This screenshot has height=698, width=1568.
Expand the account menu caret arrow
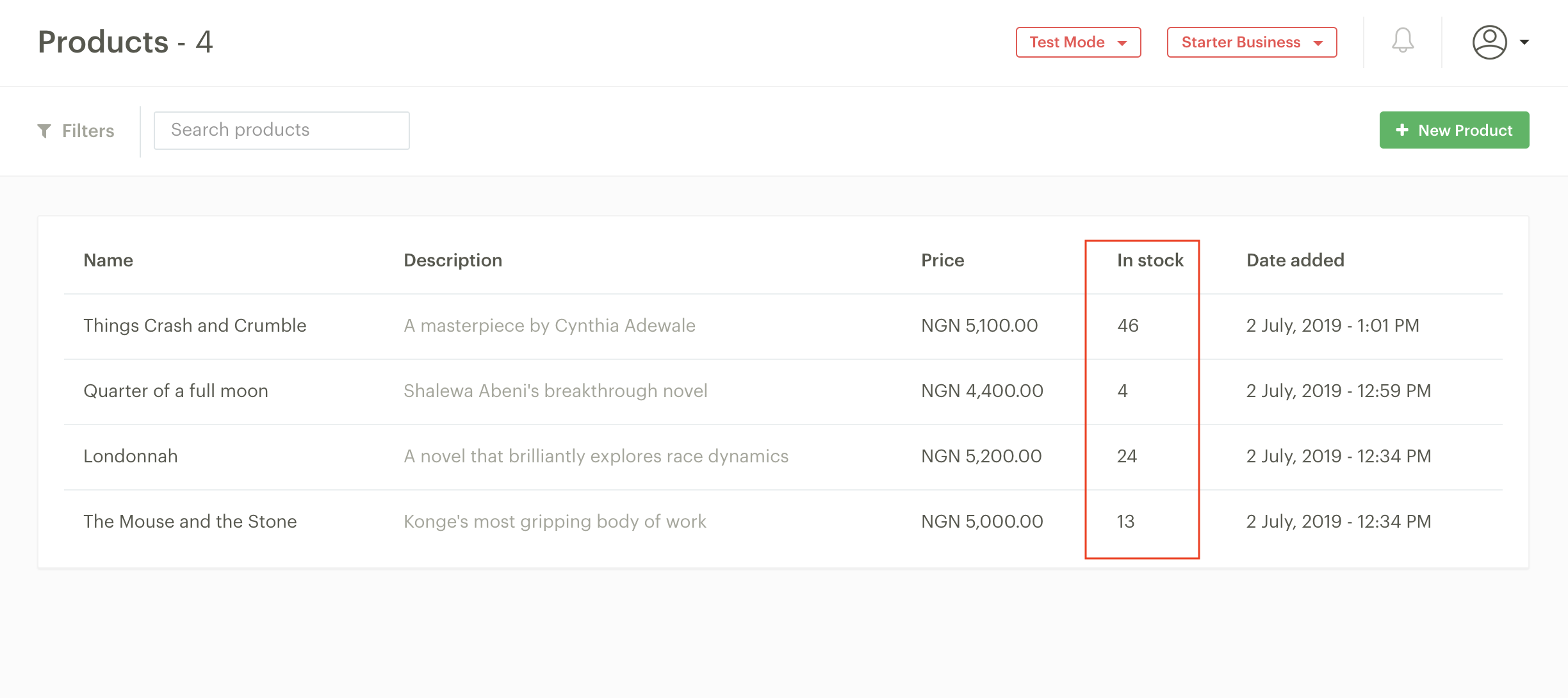click(x=1524, y=42)
